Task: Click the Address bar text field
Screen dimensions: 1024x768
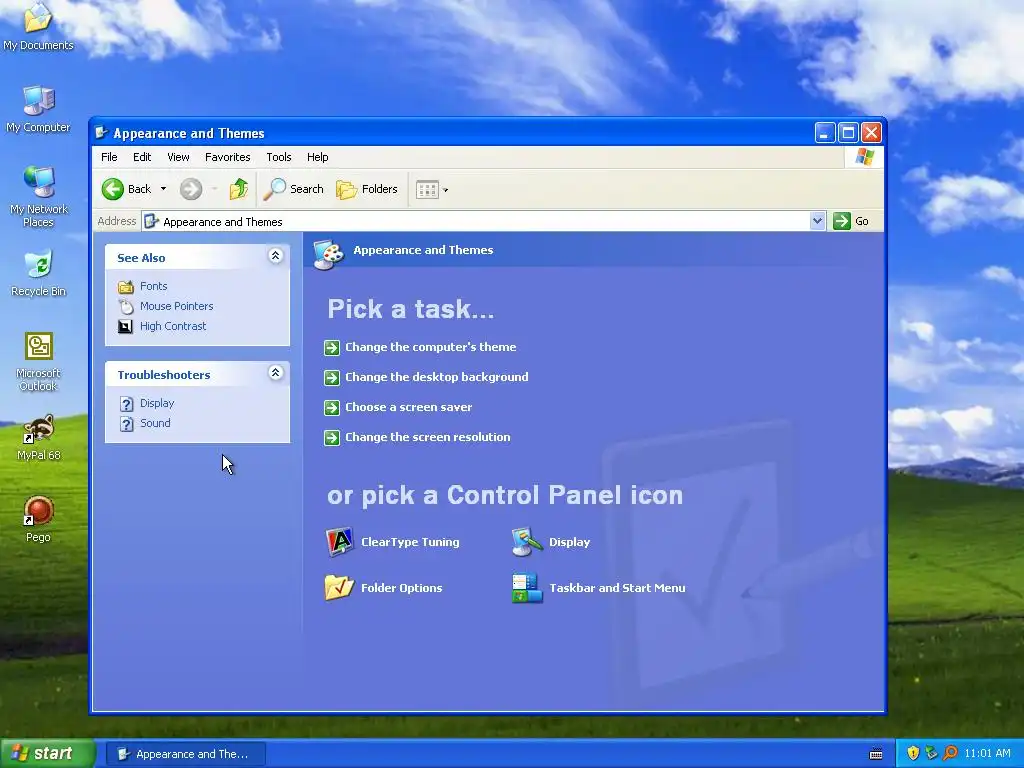Action: (x=475, y=221)
